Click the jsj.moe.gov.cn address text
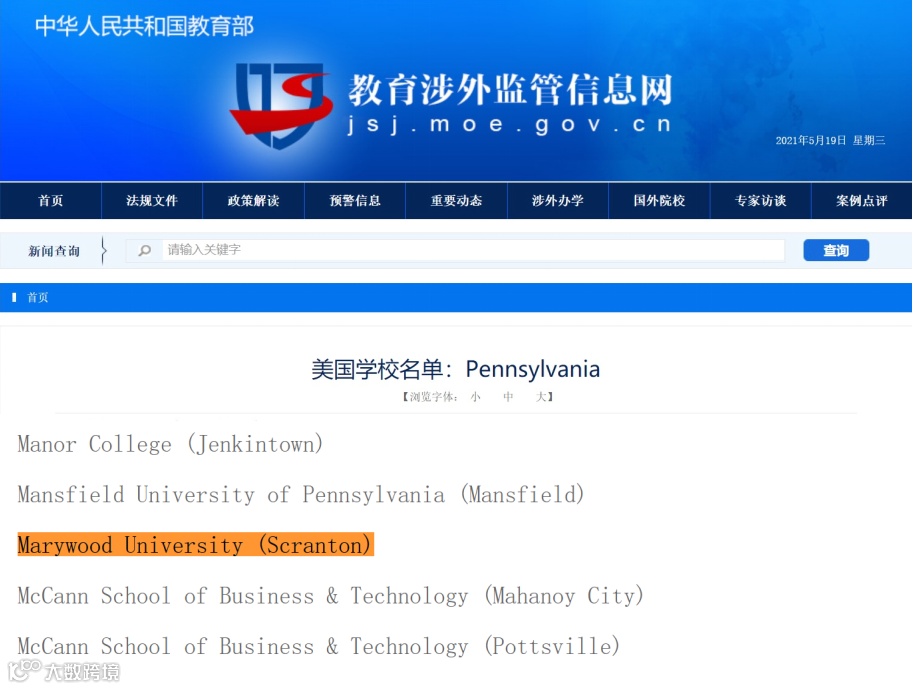 click(x=510, y=124)
